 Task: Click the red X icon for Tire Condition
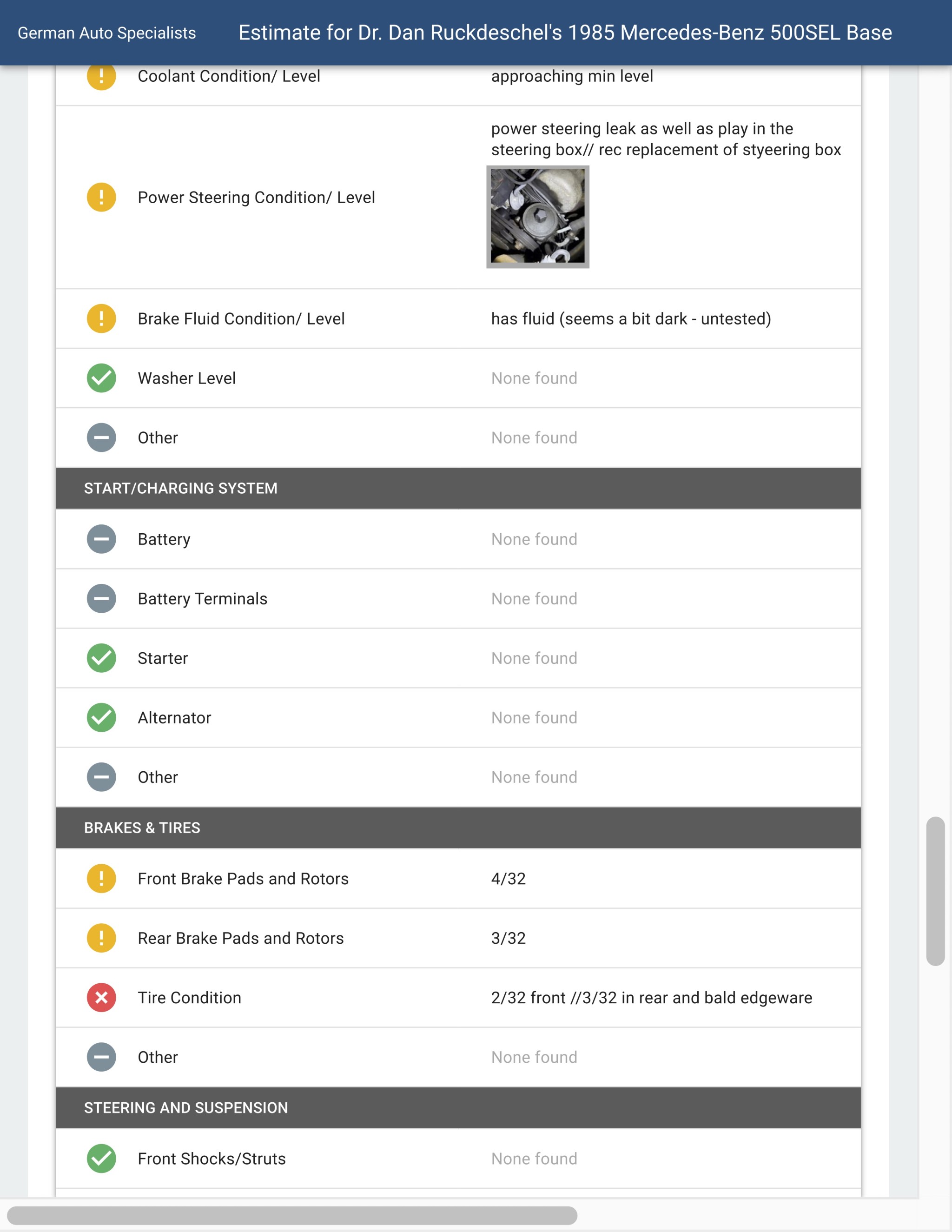tap(101, 997)
